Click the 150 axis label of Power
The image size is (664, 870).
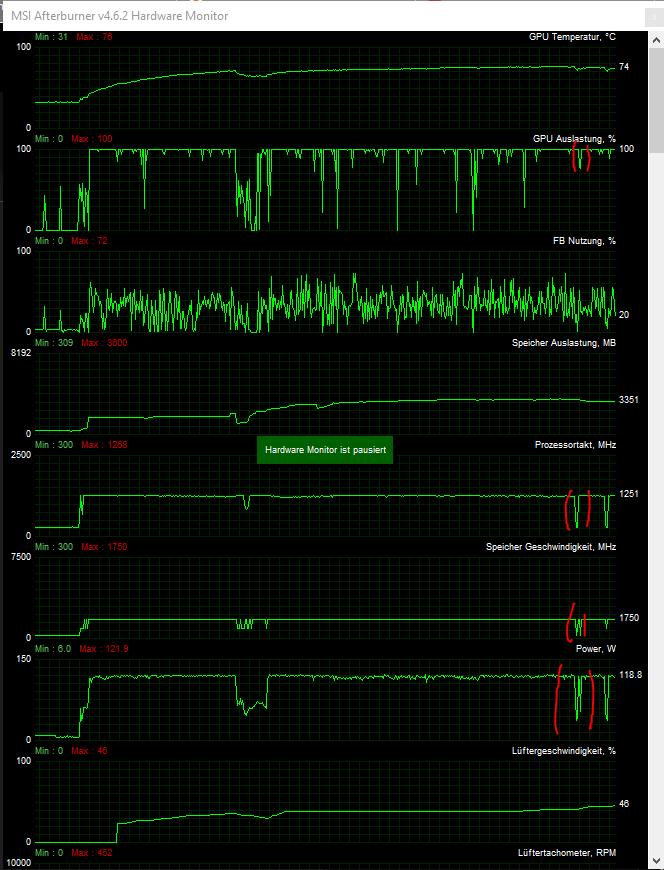24,659
